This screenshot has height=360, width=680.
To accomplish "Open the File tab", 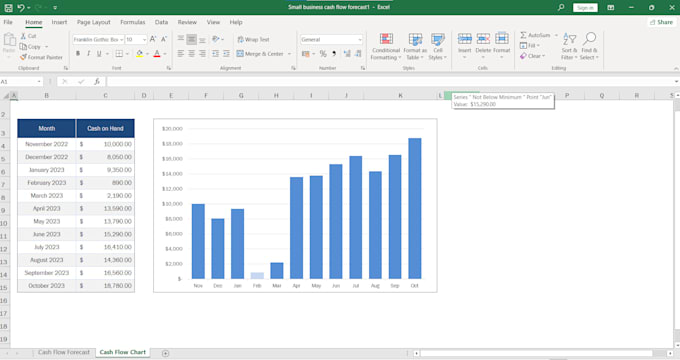I will tap(8, 22).
